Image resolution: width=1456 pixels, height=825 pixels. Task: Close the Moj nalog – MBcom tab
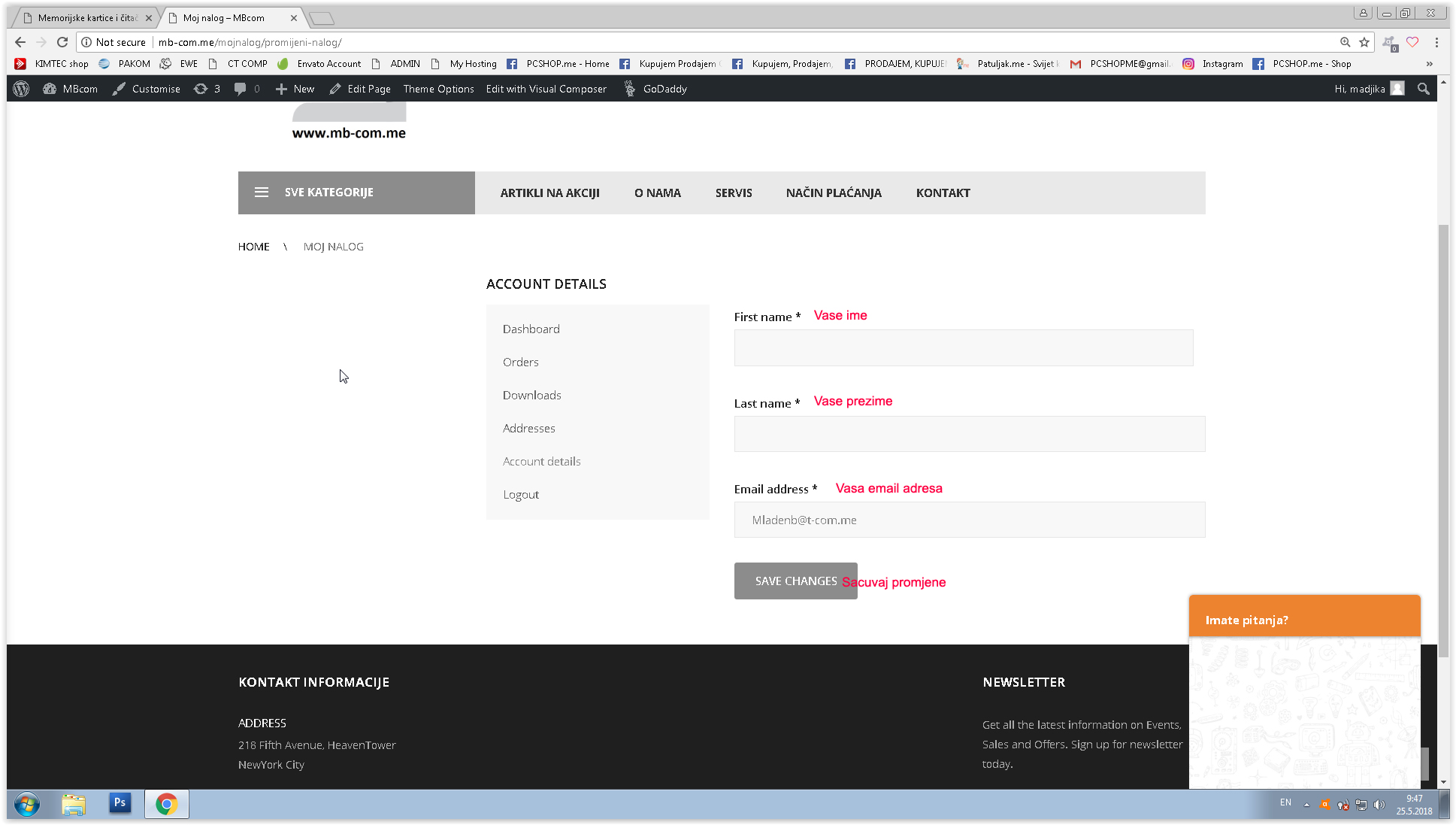tap(294, 18)
